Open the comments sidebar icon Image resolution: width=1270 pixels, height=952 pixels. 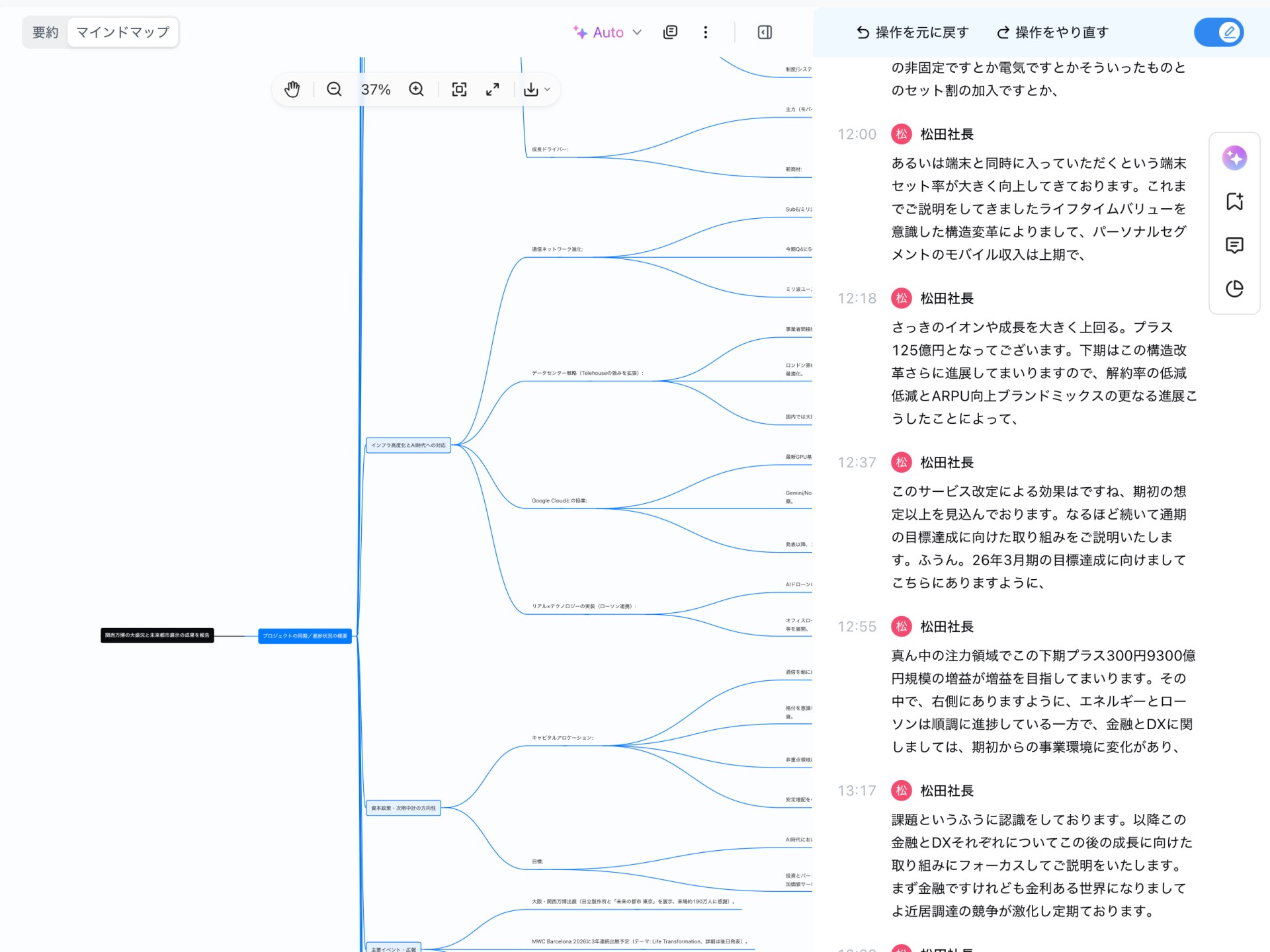pos(1234,245)
